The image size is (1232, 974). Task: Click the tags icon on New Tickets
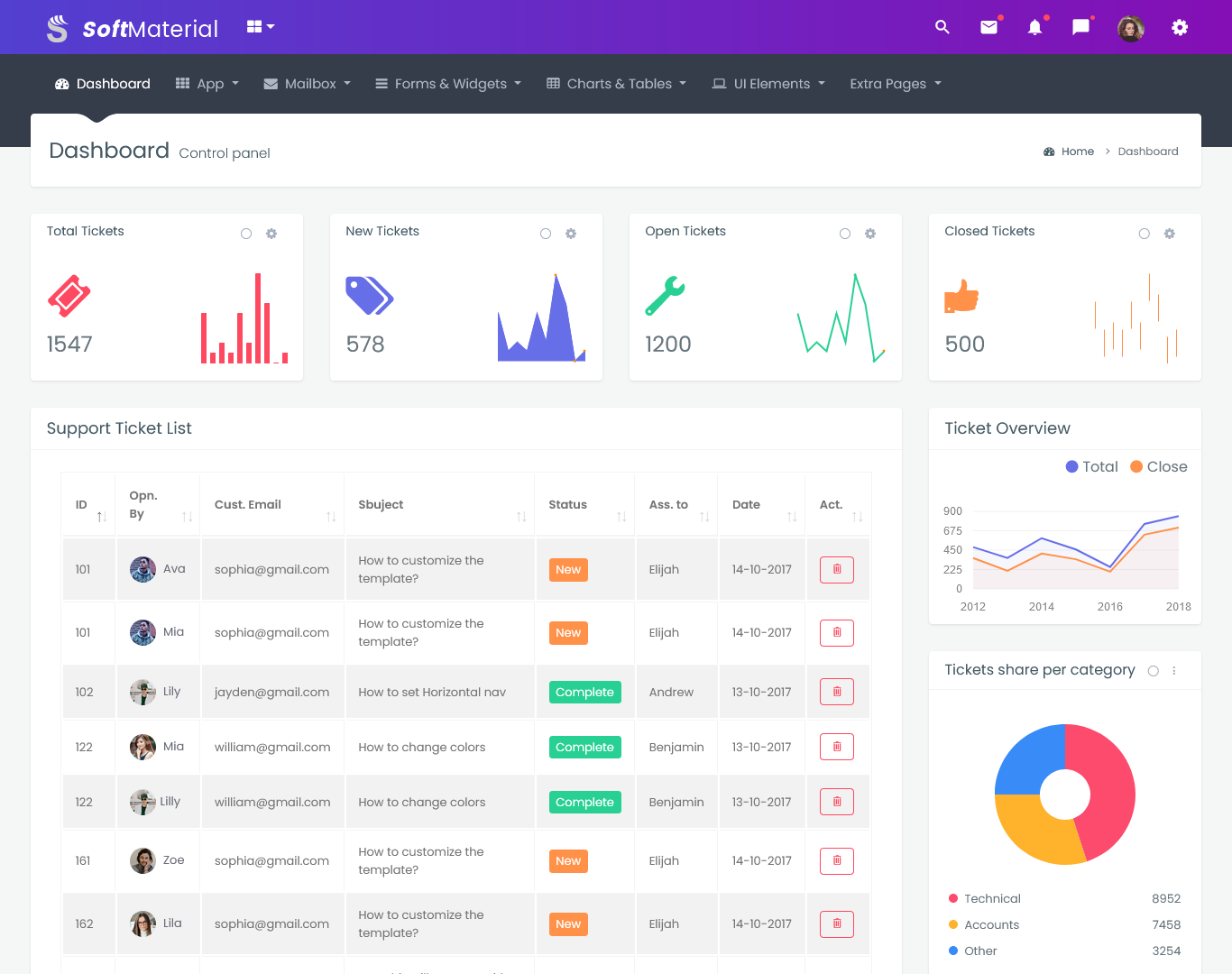click(x=370, y=296)
